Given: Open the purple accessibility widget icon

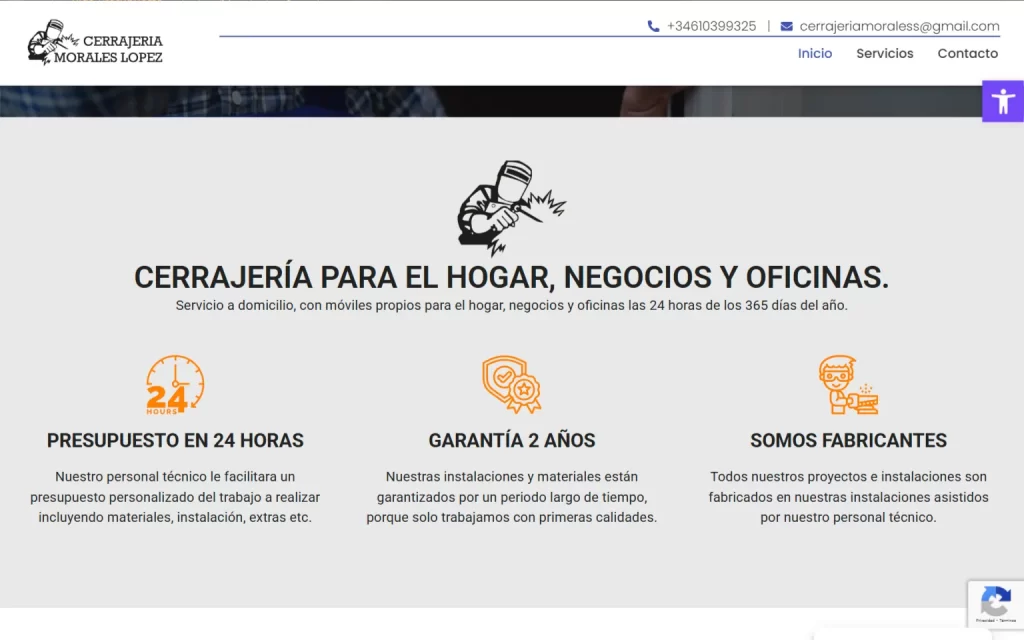Looking at the screenshot, I should point(1002,101).
